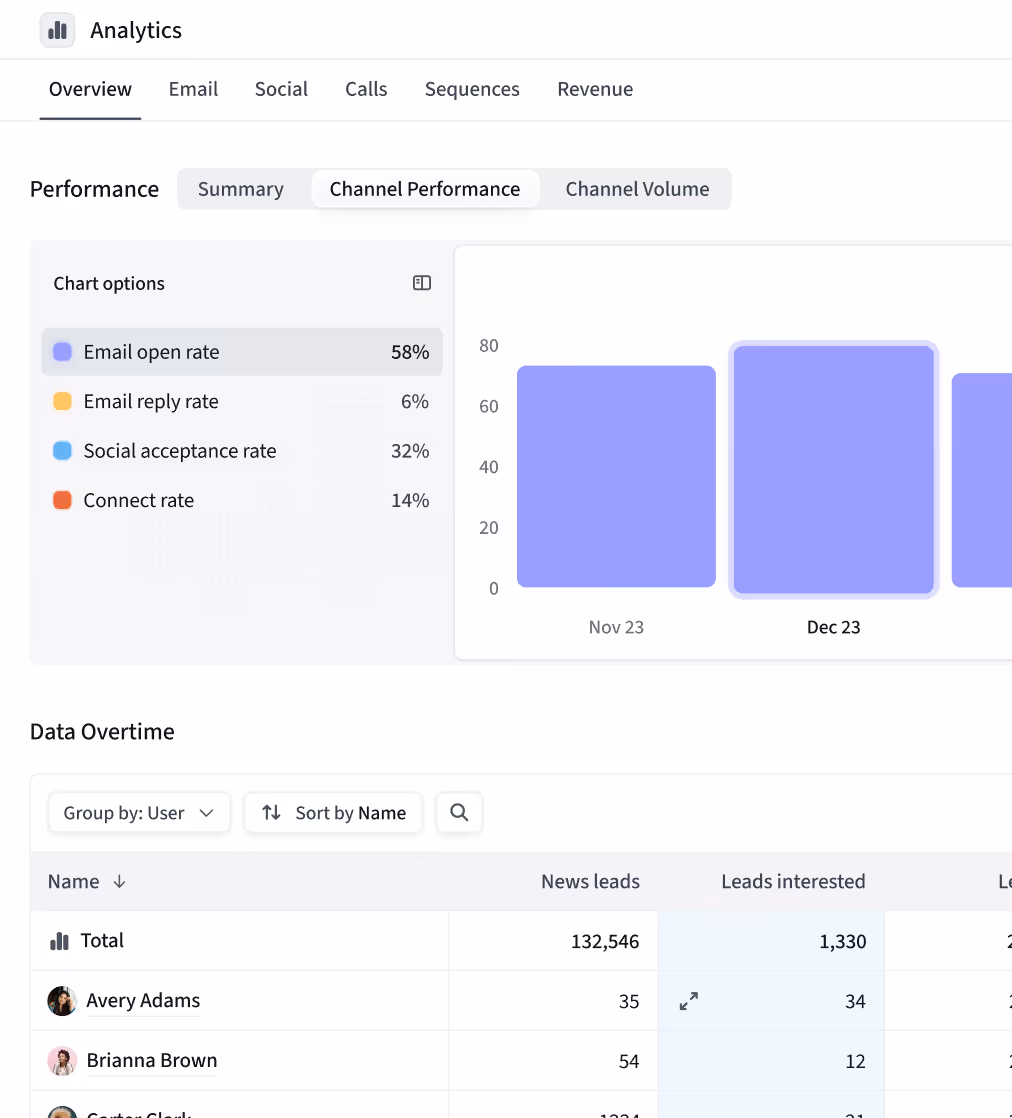The width and height of the screenshot is (1012, 1118).
Task: Select the Dec 23 bar in chart
Action: click(x=833, y=470)
